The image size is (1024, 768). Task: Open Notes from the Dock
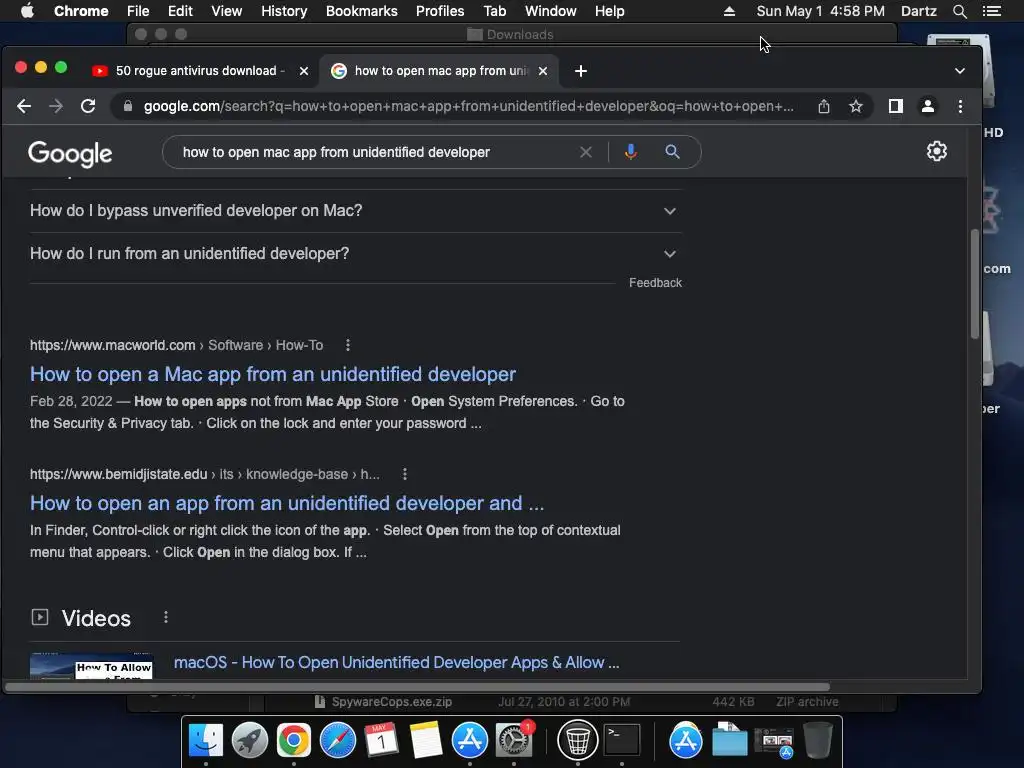tap(426, 741)
